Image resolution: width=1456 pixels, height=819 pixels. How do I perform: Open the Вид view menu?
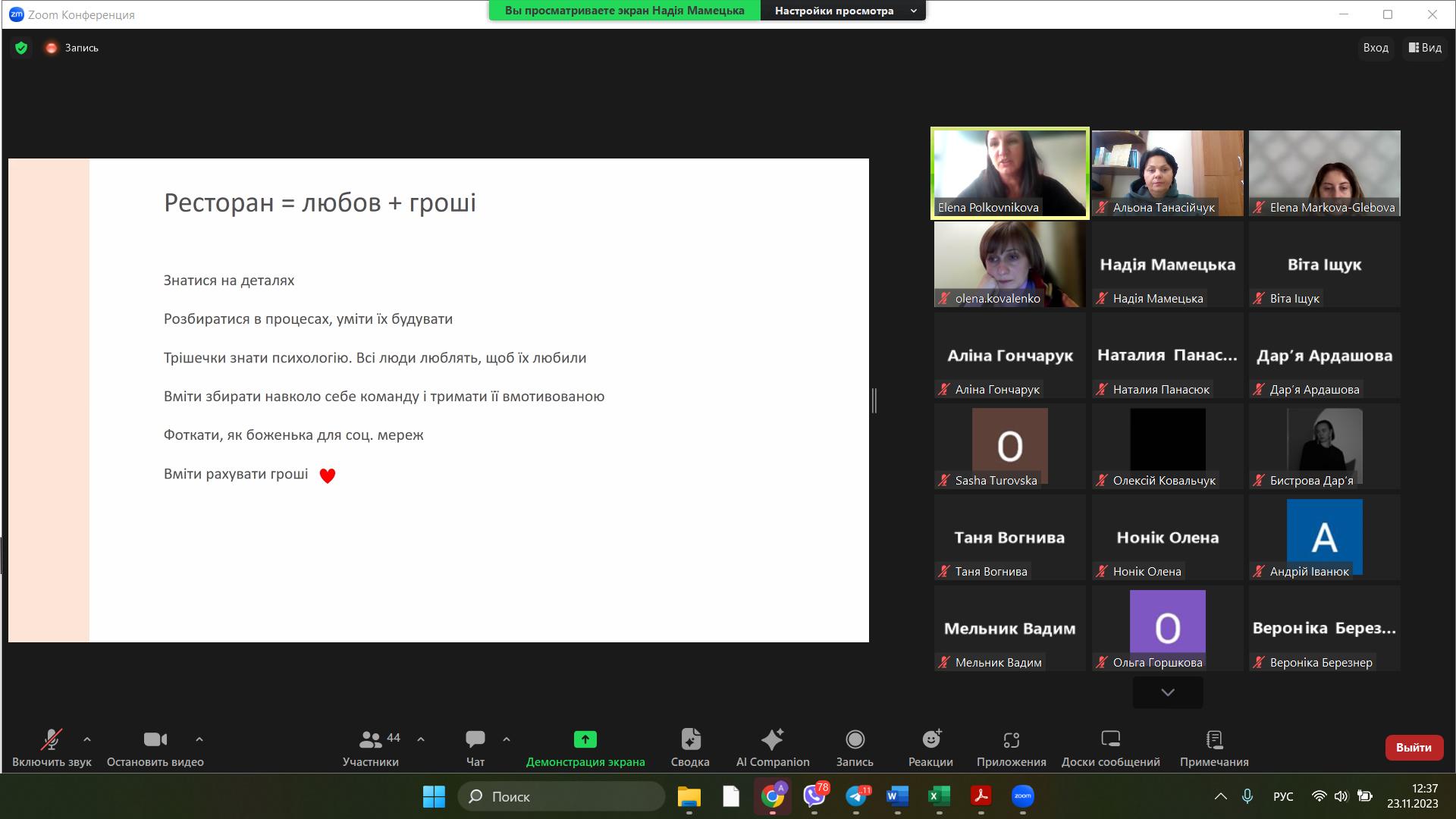pos(1425,48)
